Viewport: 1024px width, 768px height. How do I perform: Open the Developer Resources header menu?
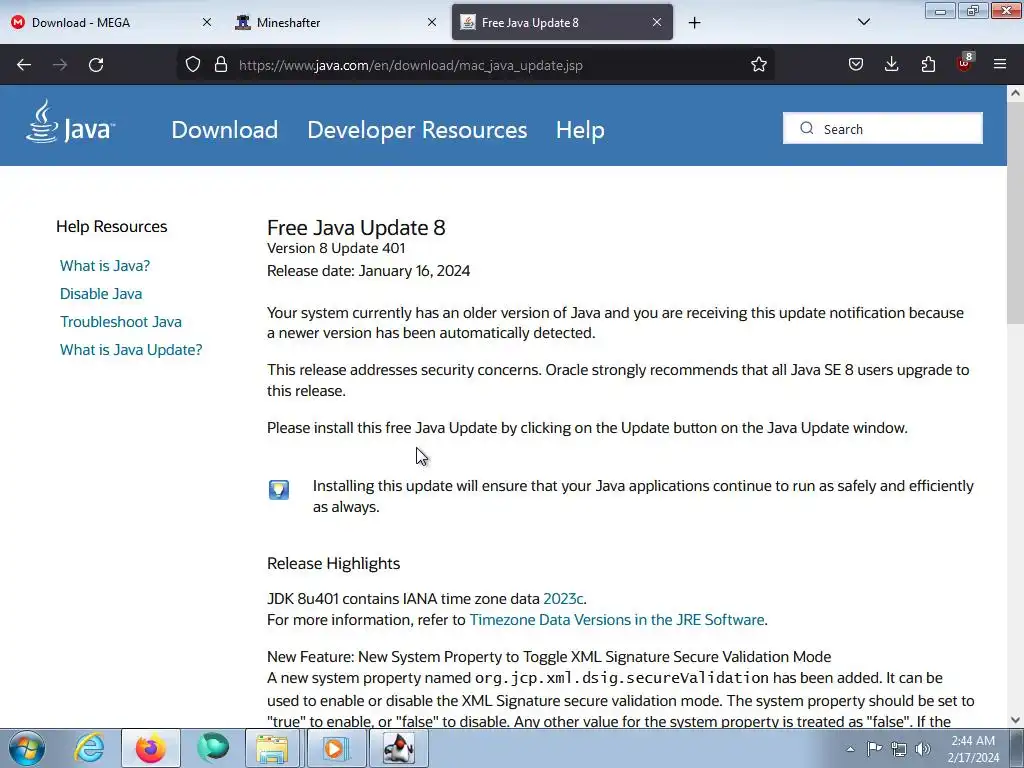(417, 129)
